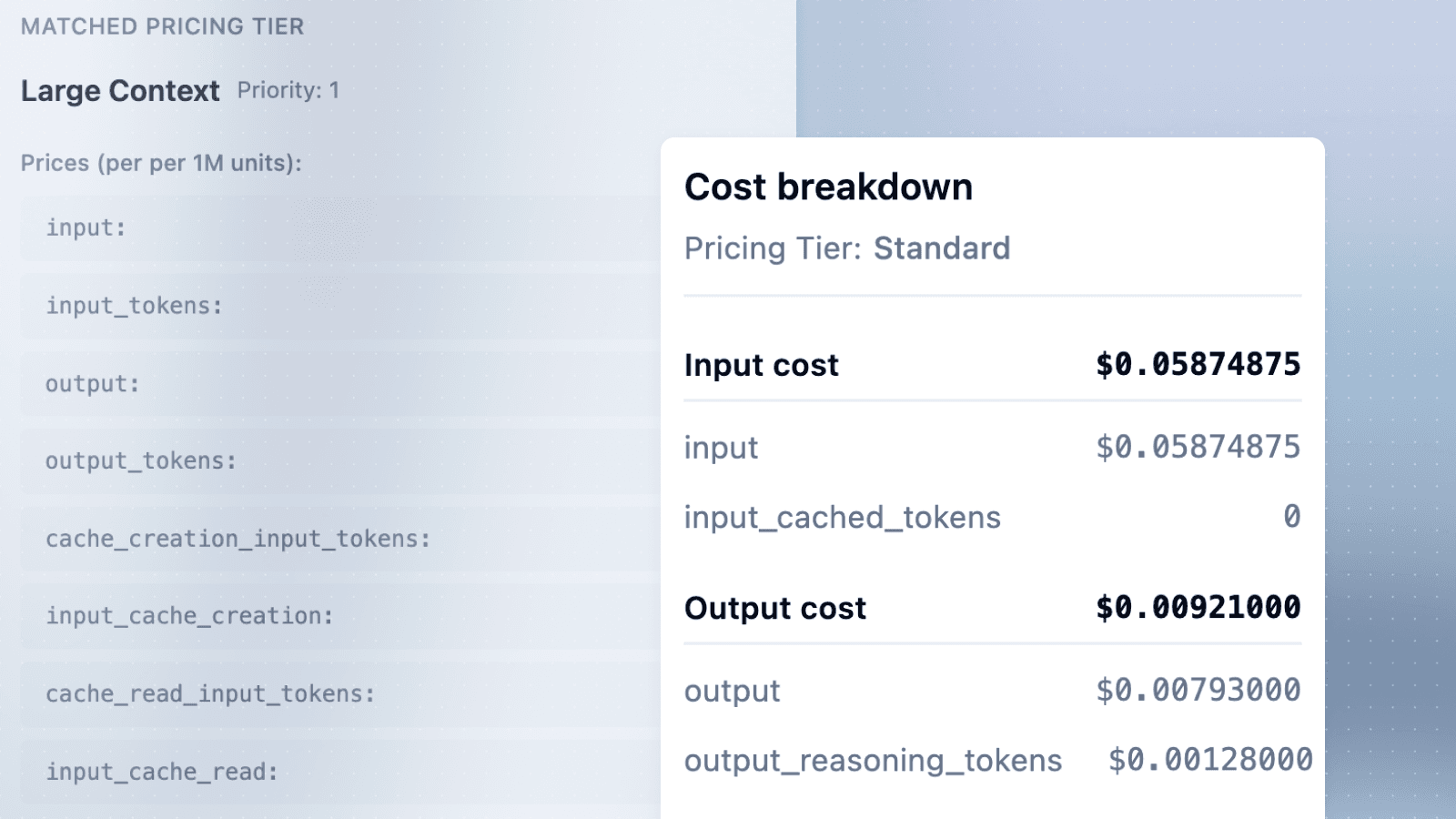Click the Prices per 1M units label
This screenshot has height=819, width=1456.
(159, 163)
